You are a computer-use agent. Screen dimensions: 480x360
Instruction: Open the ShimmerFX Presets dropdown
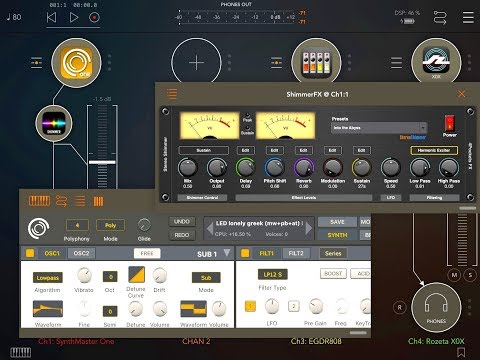[x=379, y=128]
